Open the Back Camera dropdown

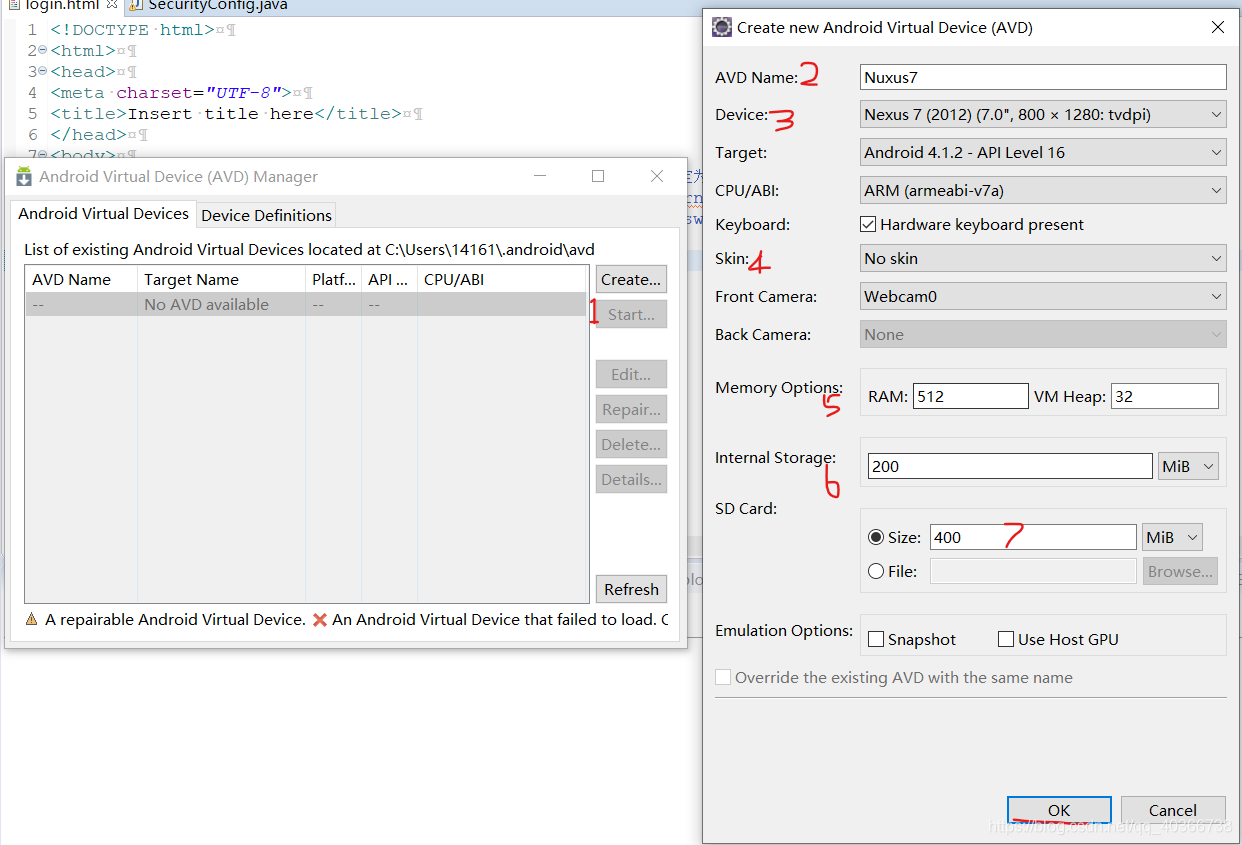(x=1043, y=334)
